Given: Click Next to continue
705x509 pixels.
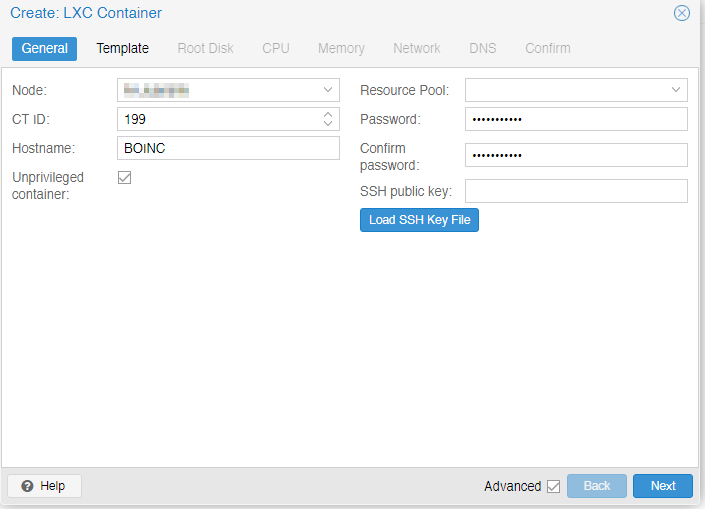Looking at the screenshot, I should 663,486.
